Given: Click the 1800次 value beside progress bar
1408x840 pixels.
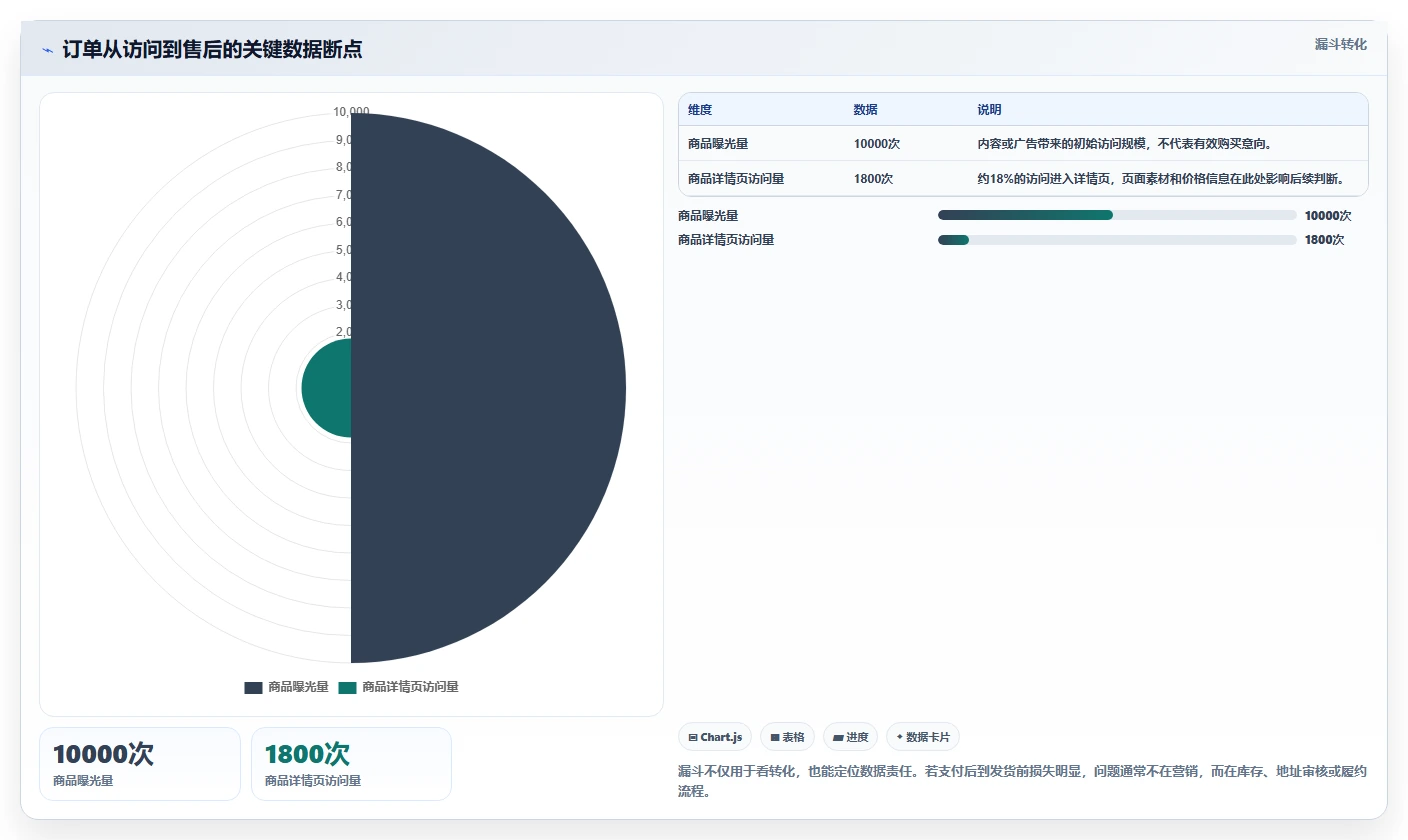Looking at the screenshot, I should tap(1324, 240).
